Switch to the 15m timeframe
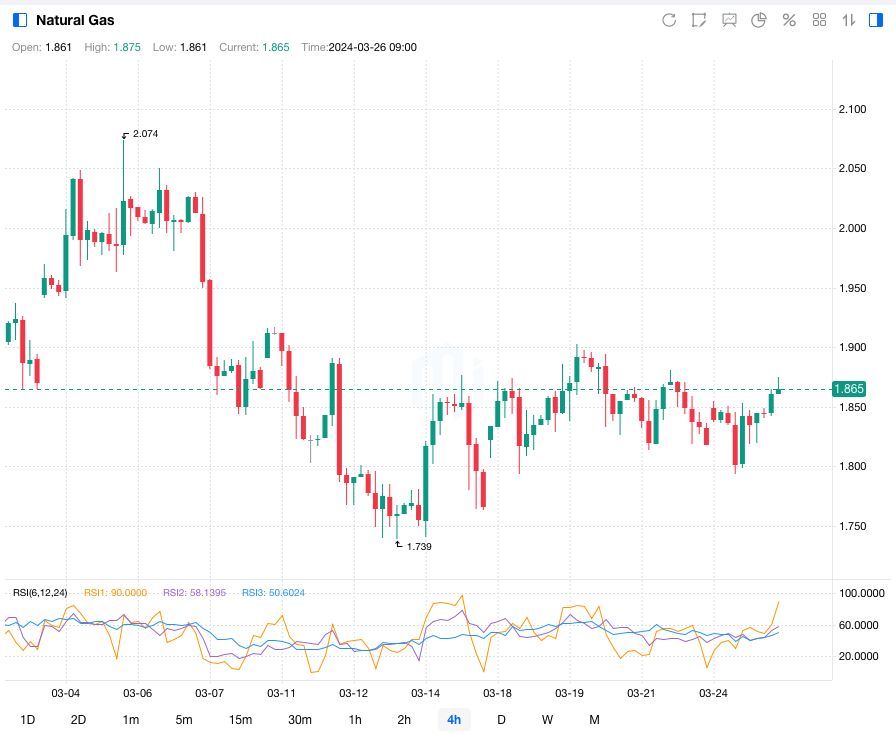 240,720
